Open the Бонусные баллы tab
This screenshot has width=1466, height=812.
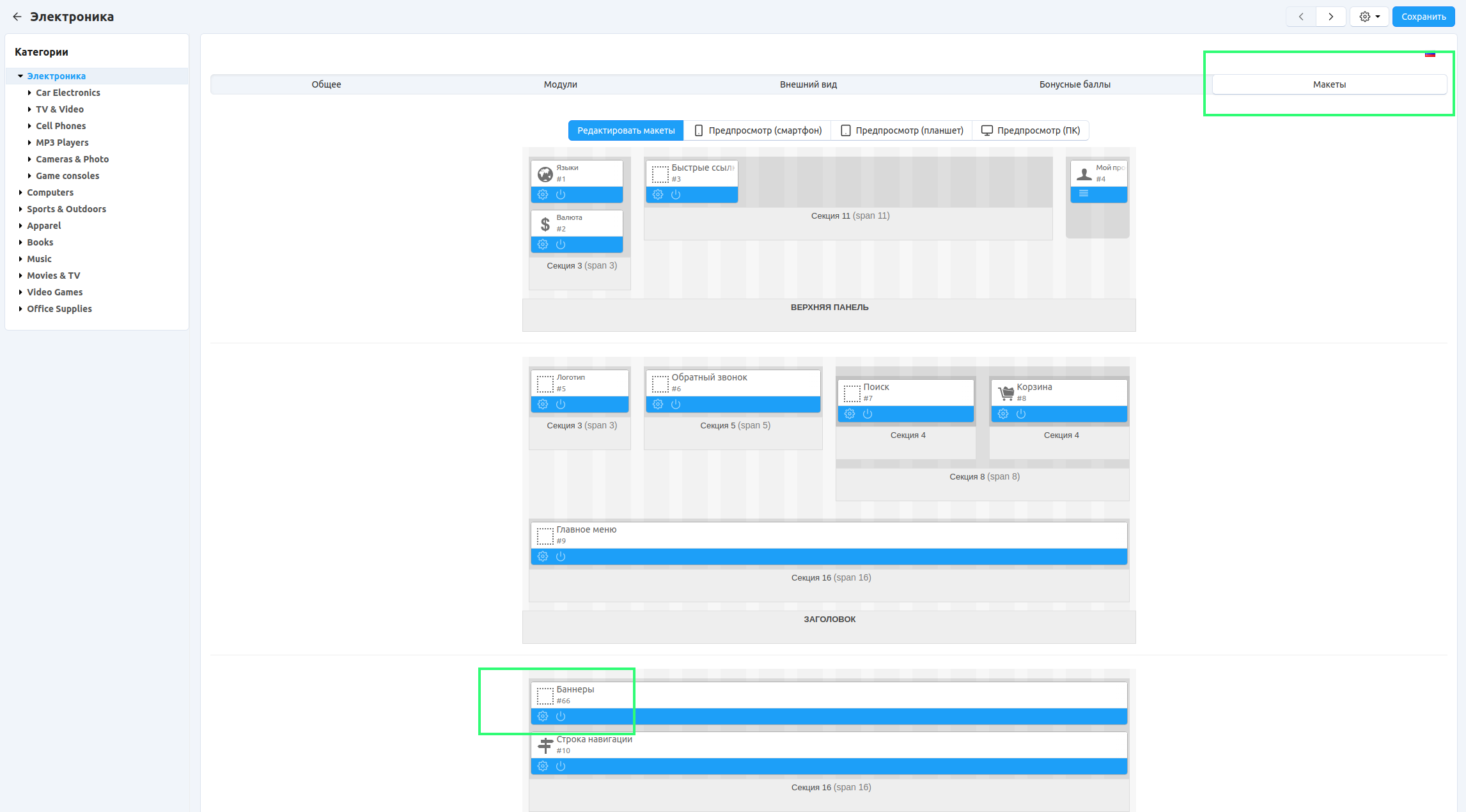pyautogui.click(x=1074, y=84)
